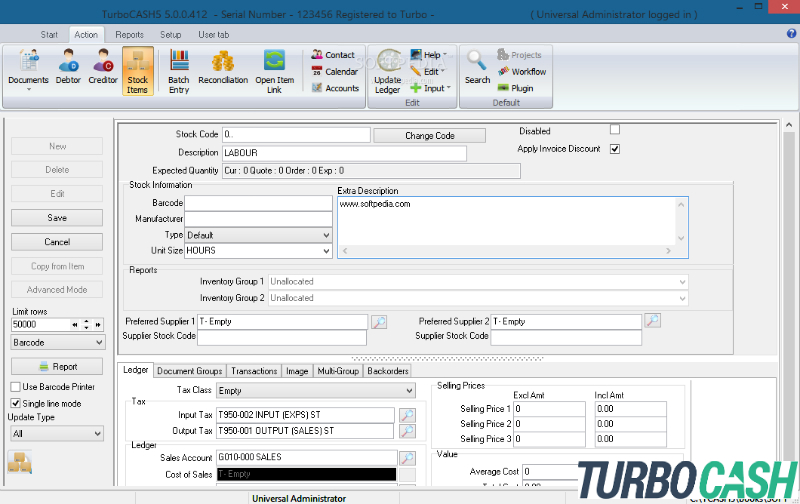Switch to the Start tab
Screen dimensions: 800x504
[x=49, y=35]
